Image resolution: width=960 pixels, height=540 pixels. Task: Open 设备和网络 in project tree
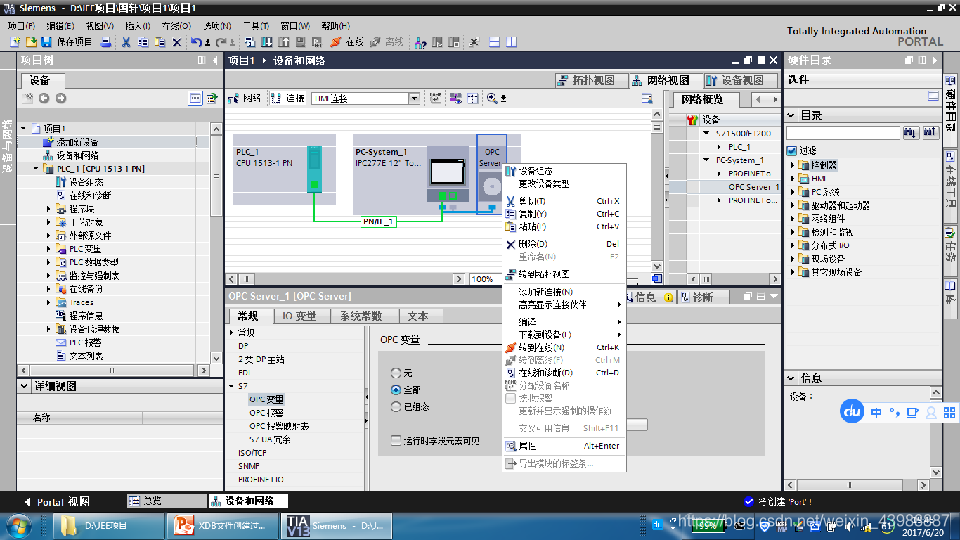coord(77,156)
